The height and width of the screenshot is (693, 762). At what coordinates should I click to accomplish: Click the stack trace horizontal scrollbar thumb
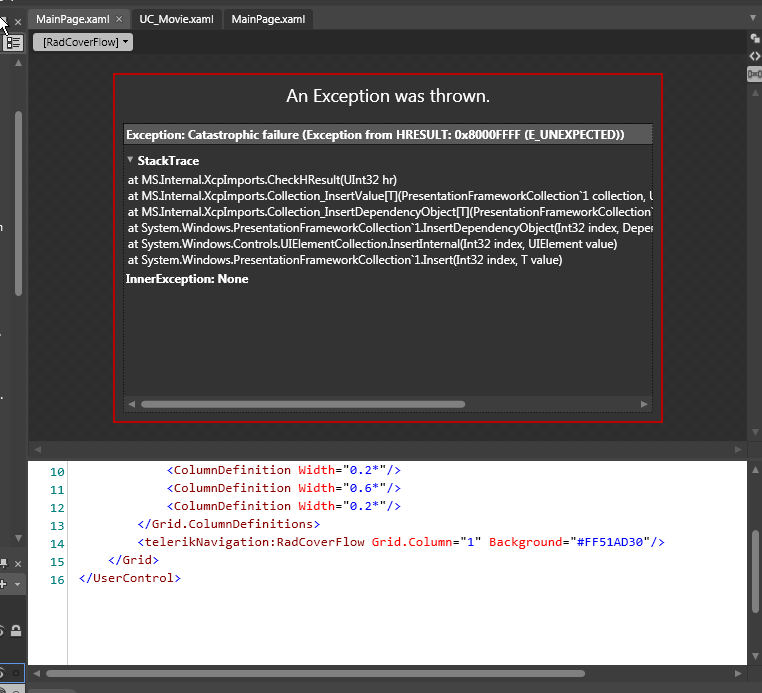(x=303, y=404)
